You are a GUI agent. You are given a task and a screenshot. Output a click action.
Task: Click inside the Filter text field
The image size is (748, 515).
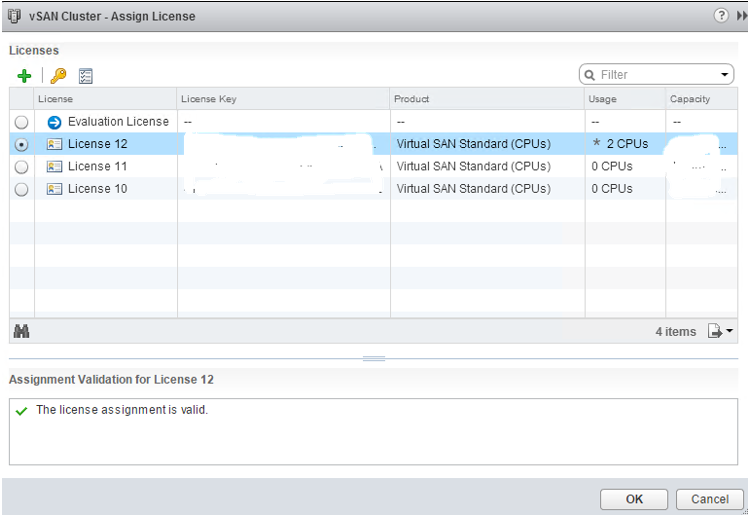(x=657, y=75)
